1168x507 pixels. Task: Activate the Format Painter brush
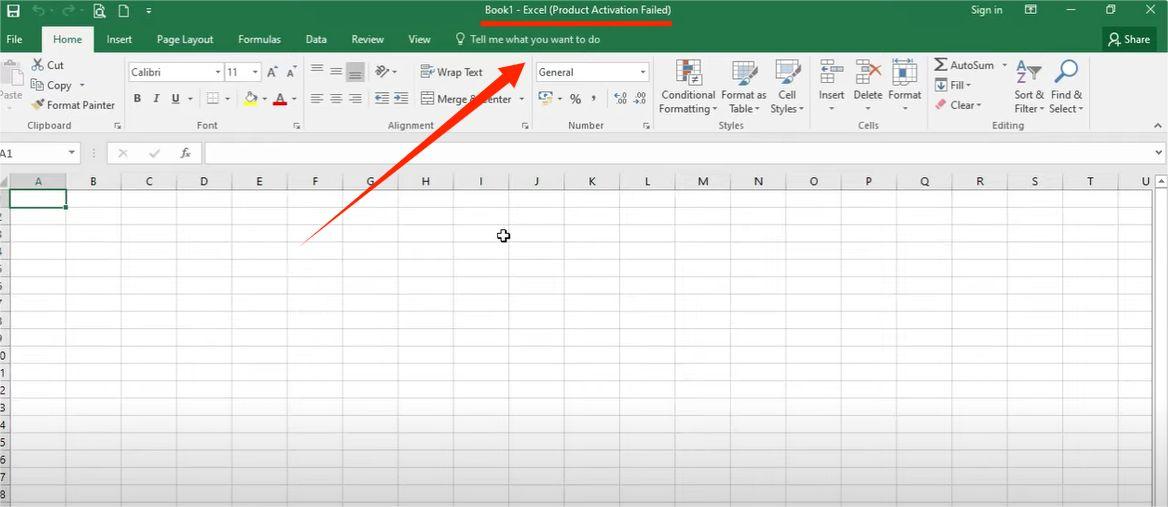73,105
